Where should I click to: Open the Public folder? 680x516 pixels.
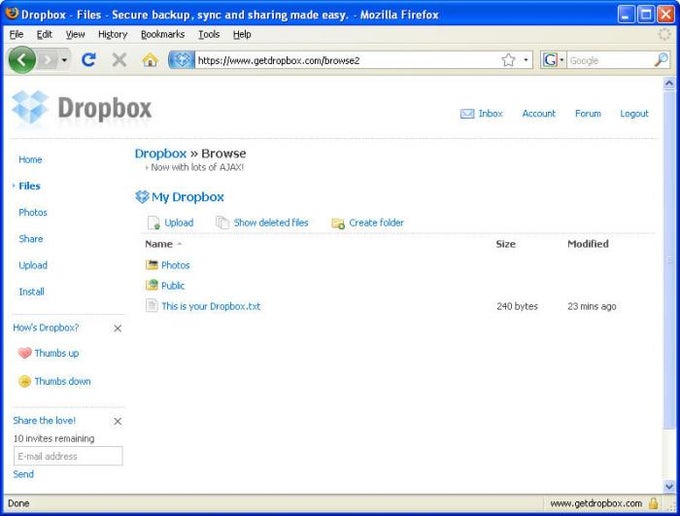coord(173,286)
